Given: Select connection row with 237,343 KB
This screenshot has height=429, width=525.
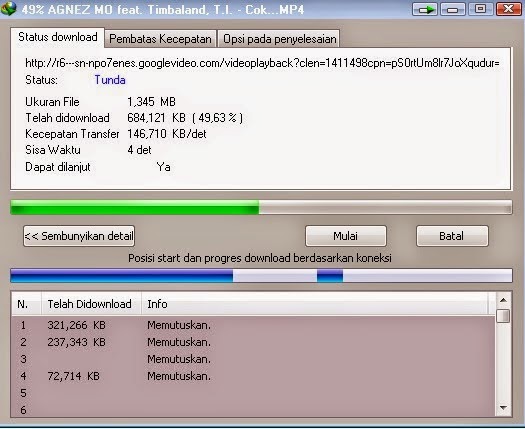Looking at the screenshot, I should [253, 342].
